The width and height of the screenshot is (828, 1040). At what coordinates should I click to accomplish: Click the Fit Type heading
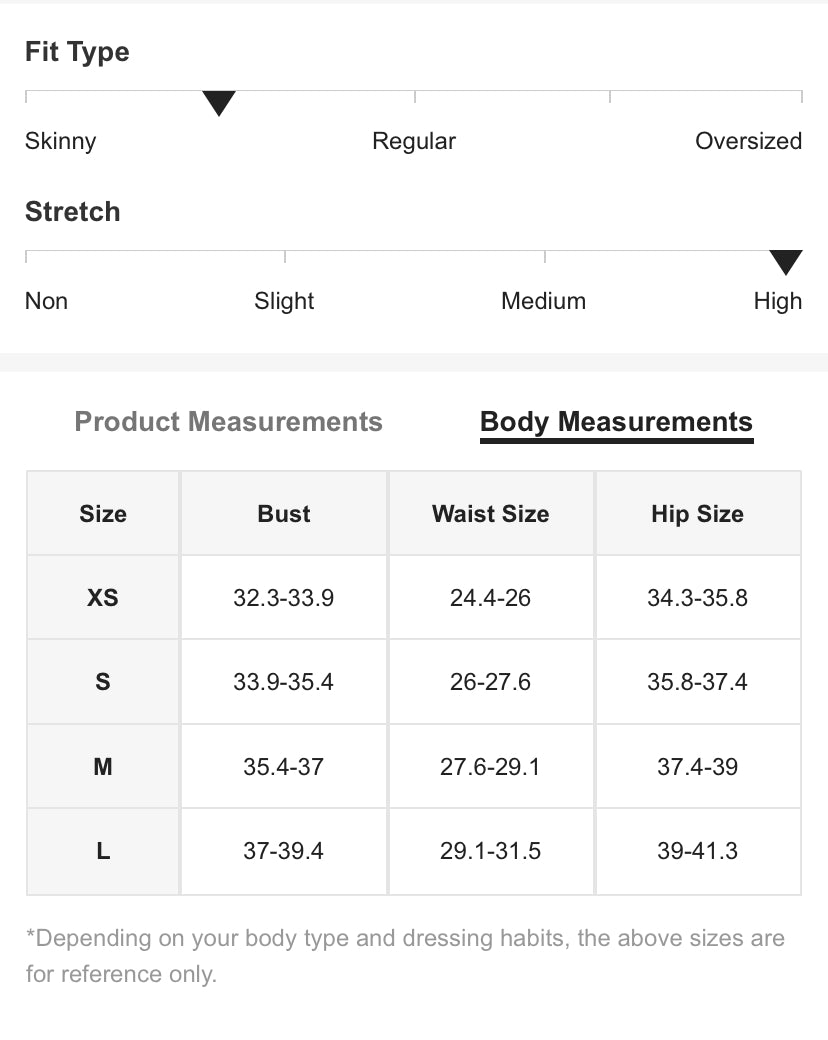[x=77, y=52]
